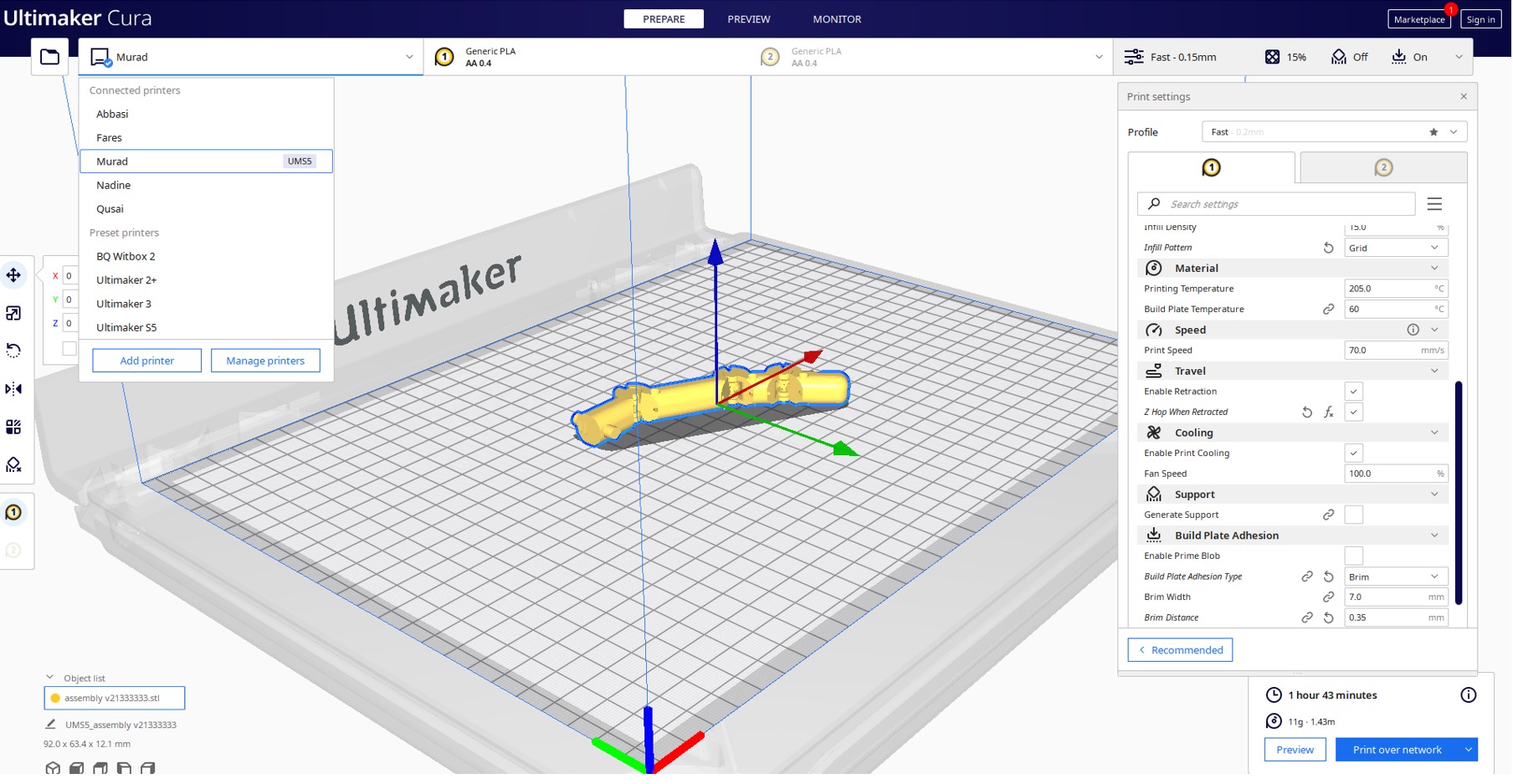The image size is (1513, 784).
Task: Click Manage printers button
Action: 266,361
